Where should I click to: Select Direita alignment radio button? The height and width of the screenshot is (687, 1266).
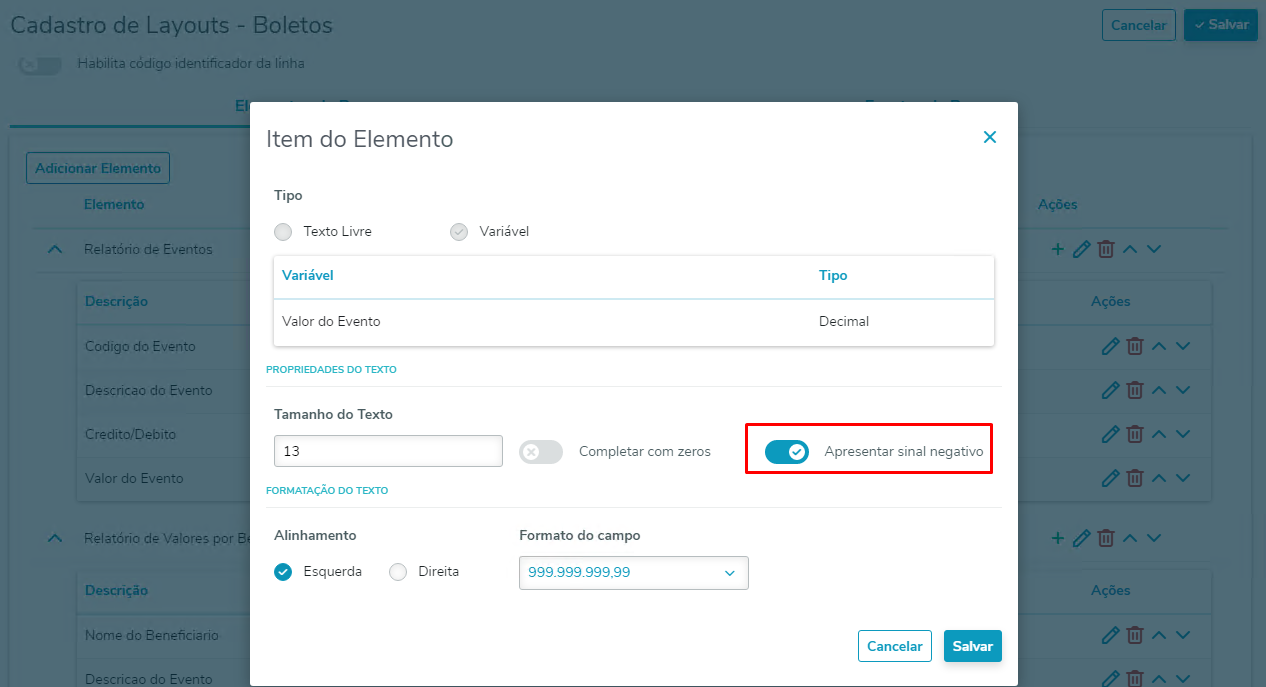pos(398,572)
